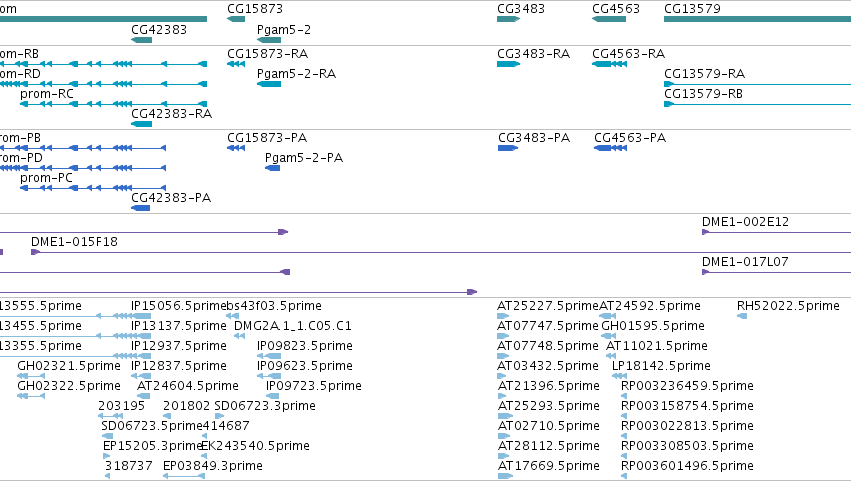Image resolution: width=851 pixels, height=481 pixels.
Task: Click the CG13579 gene label
Action: (693, 9)
